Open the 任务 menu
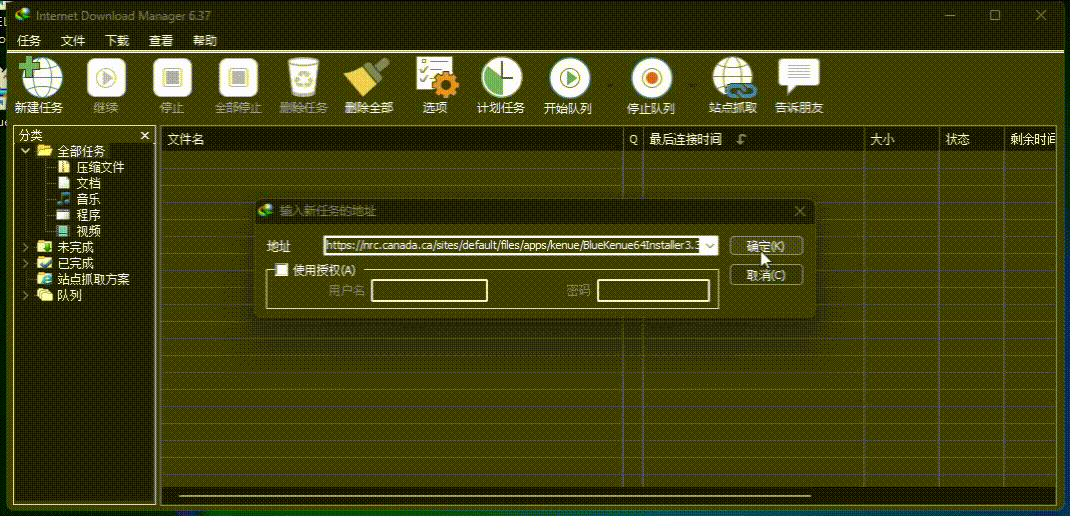This screenshot has height=516, width=1070. [x=29, y=41]
